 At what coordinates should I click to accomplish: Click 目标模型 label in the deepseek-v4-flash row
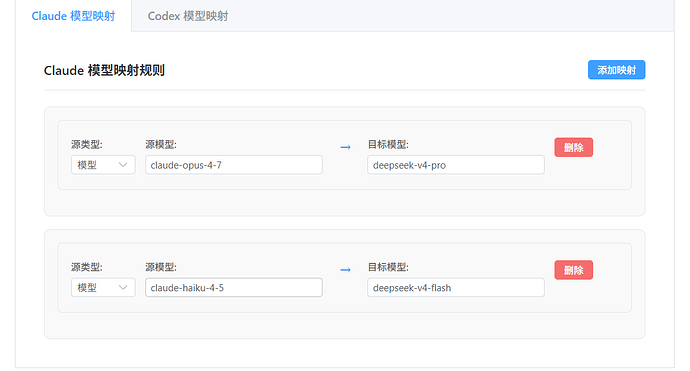[x=388, y=267]
